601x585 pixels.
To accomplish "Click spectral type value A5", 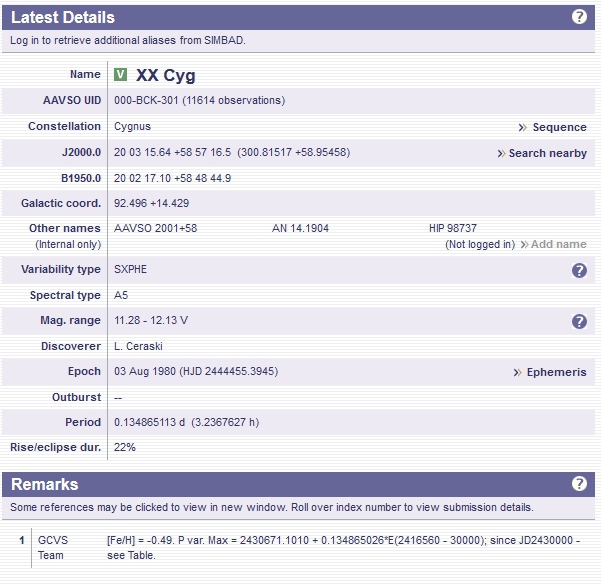I will [x=121, y=295].
